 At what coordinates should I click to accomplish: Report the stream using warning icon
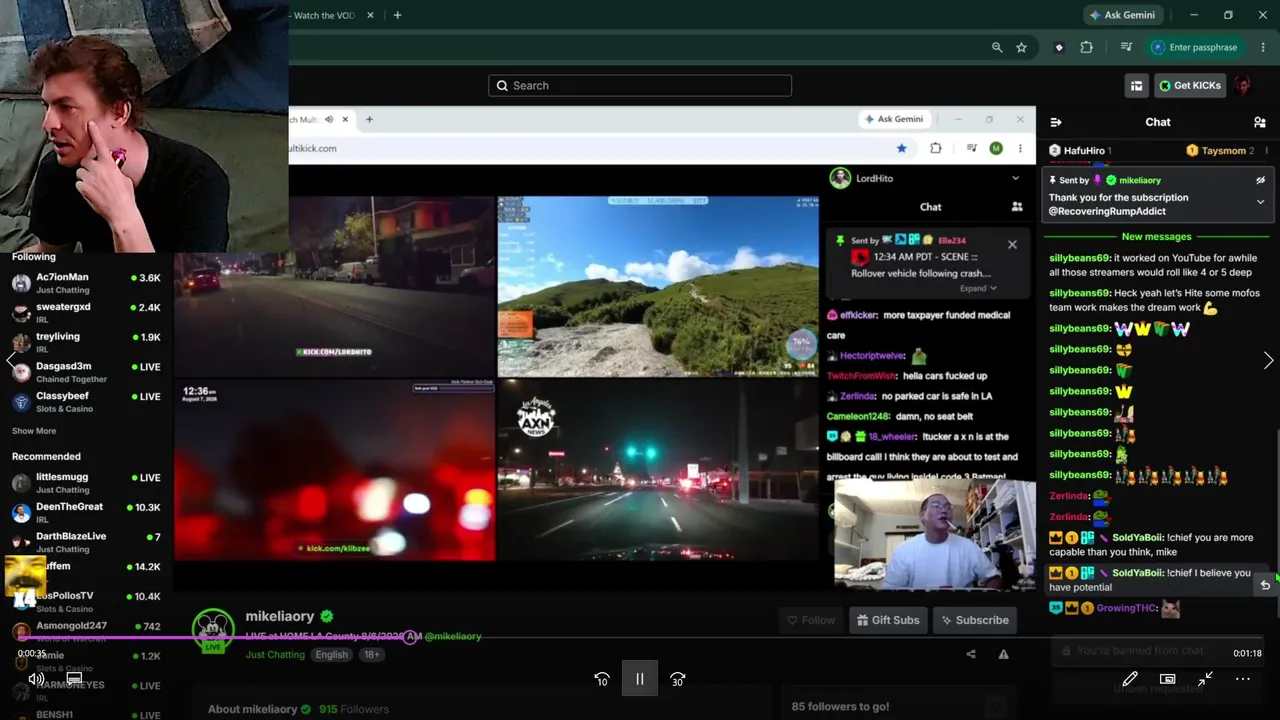[1003, 654]
